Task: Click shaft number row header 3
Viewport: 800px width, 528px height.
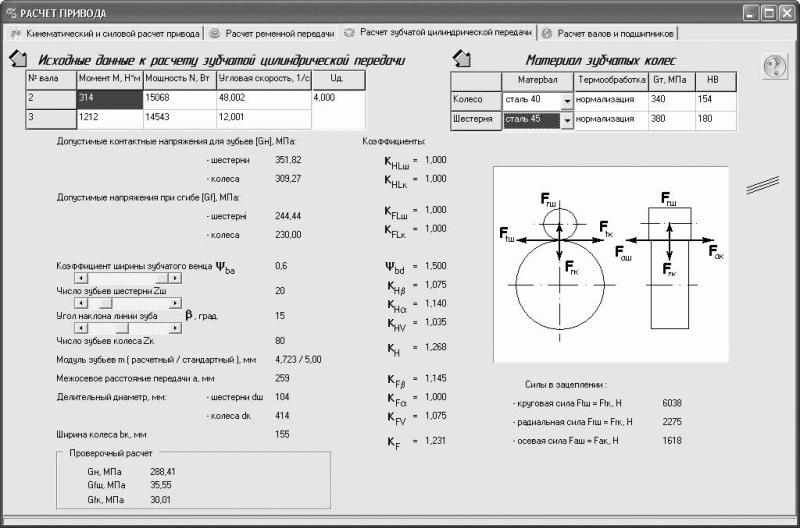Action: click(51, 119)
